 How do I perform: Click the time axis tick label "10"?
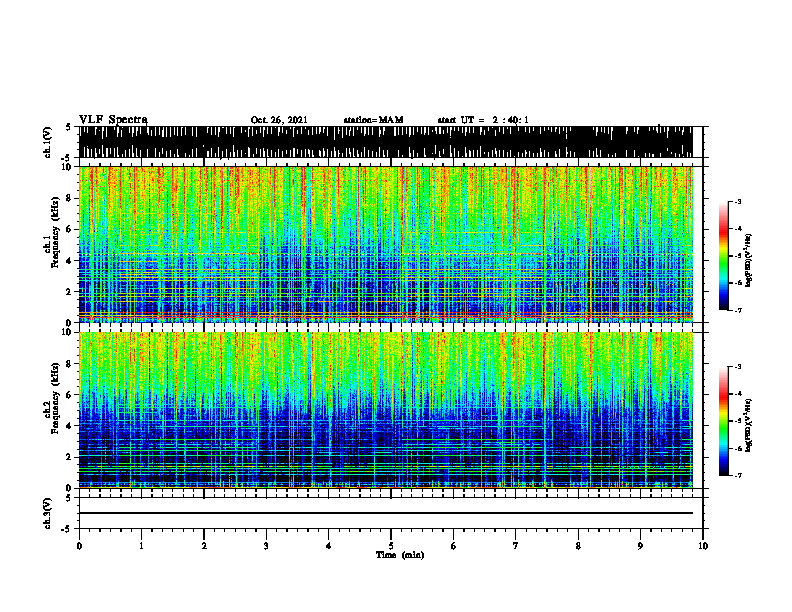point(703,546)
